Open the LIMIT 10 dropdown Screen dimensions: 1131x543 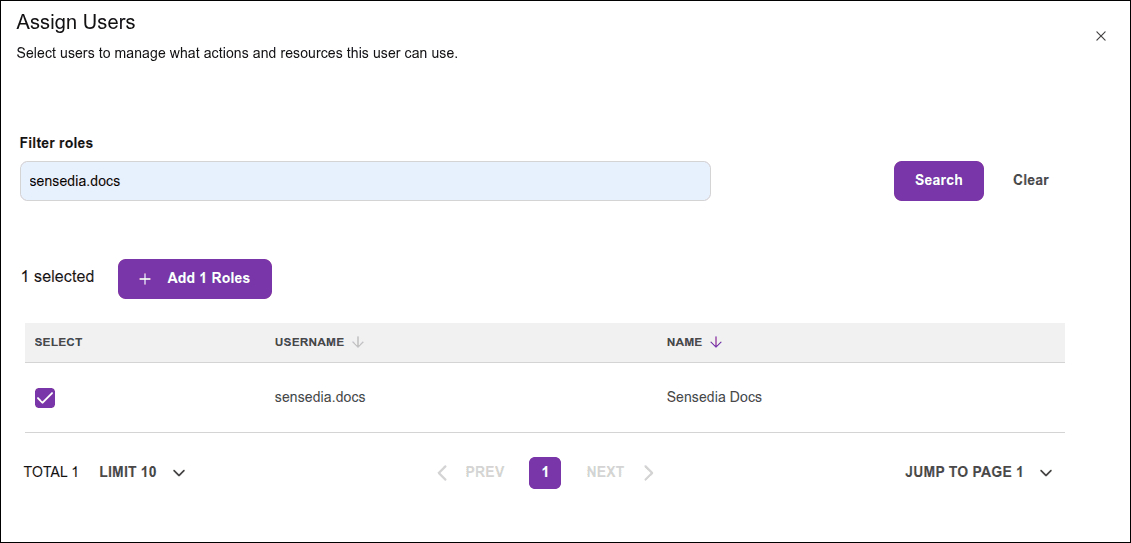coord(128,472)
